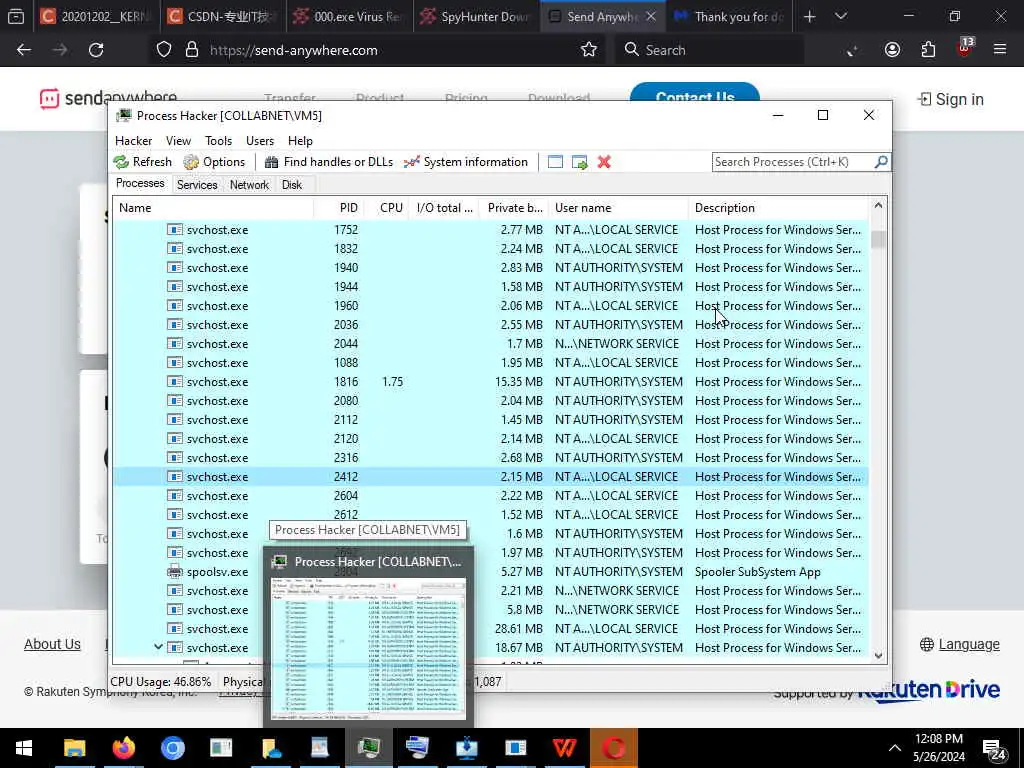1024x768 pixels.
Task: Open Options from the Process Hacker toolbar
Action: tap(214, 162)
